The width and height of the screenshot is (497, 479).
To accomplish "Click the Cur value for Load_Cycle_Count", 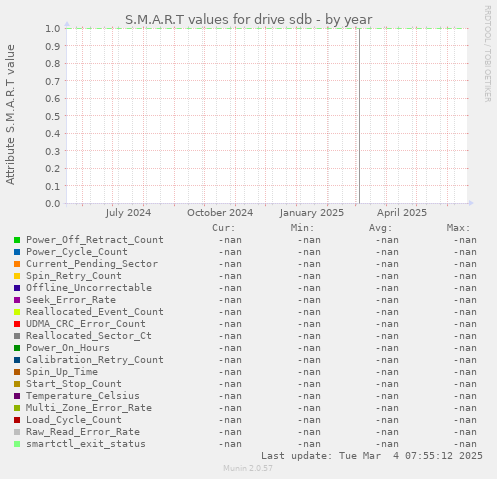I will pyautogui.click(x=230, y=420).
